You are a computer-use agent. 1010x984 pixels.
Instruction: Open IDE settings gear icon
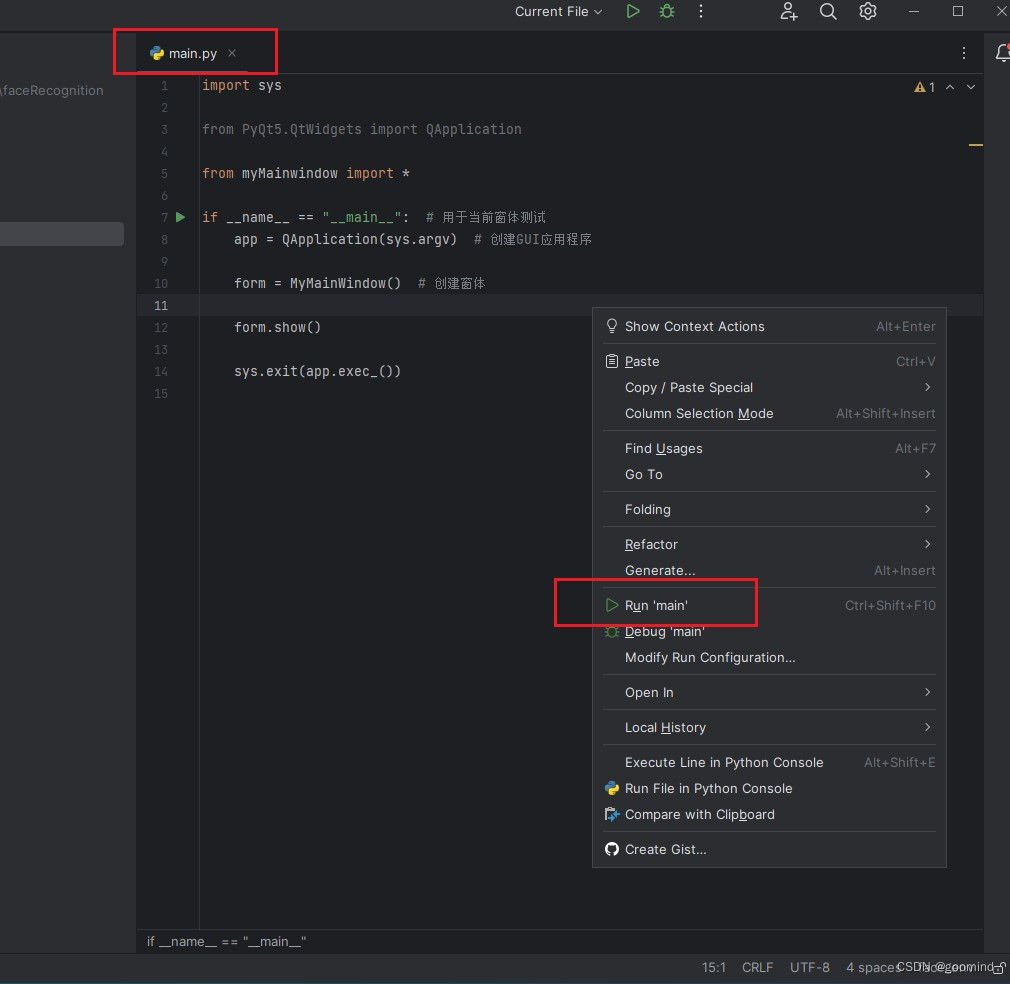pos(868,12)
